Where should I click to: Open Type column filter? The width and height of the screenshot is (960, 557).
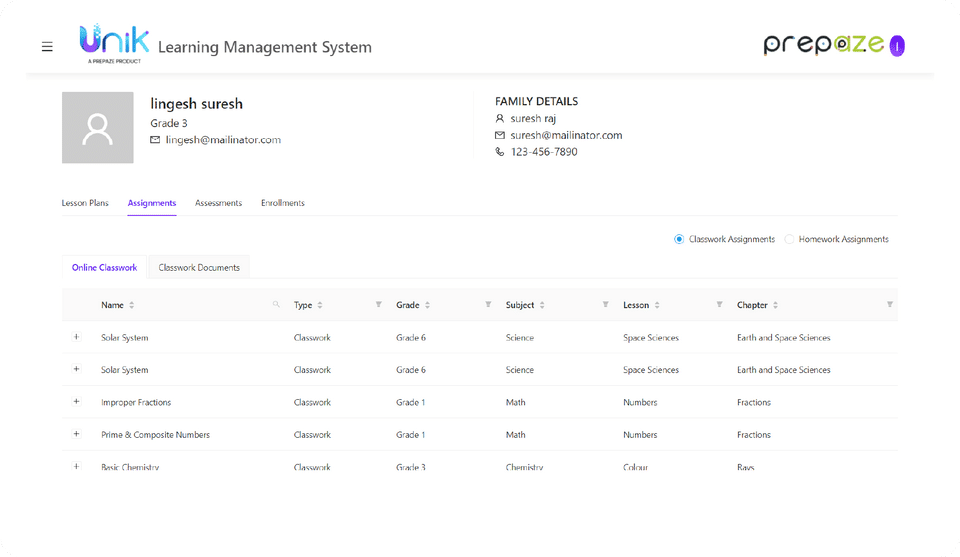378,304
